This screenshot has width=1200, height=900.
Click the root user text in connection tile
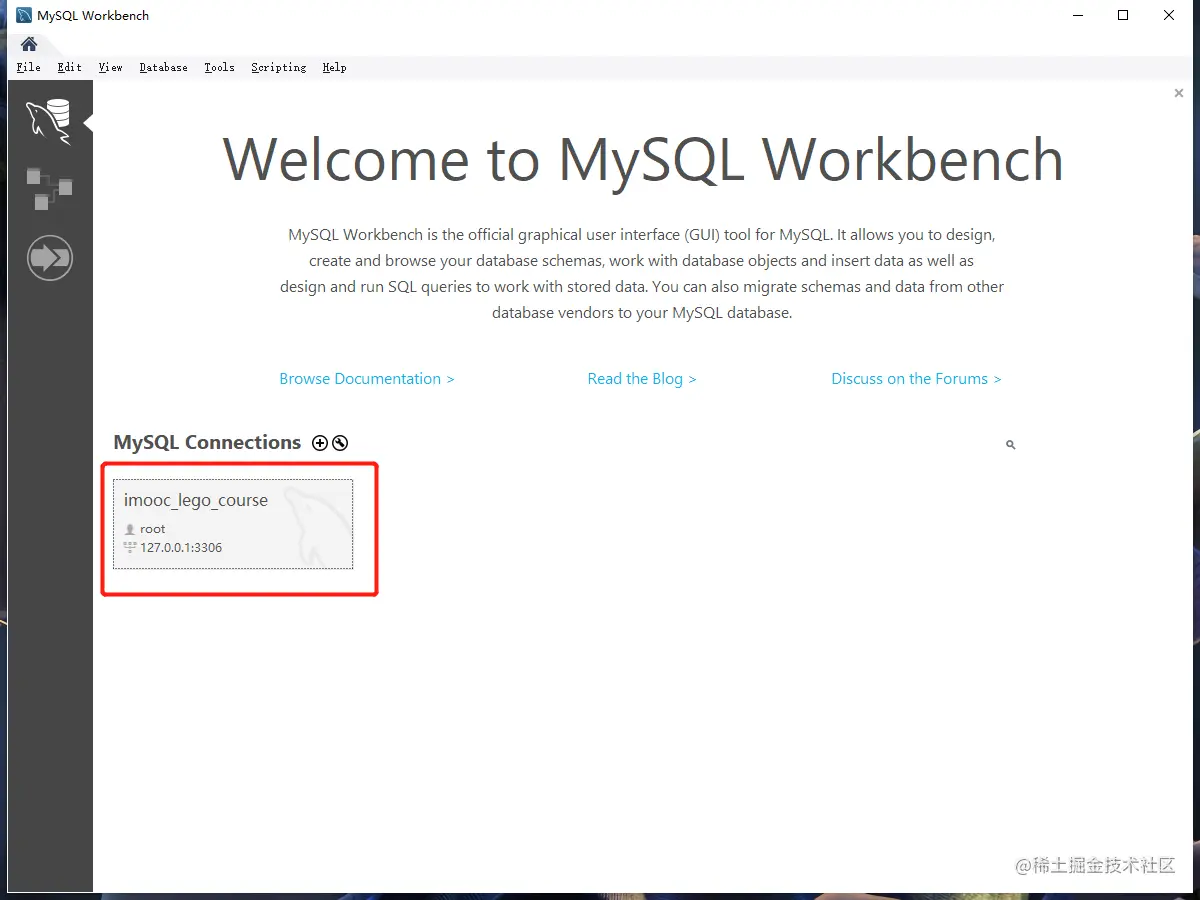point(153,529)
